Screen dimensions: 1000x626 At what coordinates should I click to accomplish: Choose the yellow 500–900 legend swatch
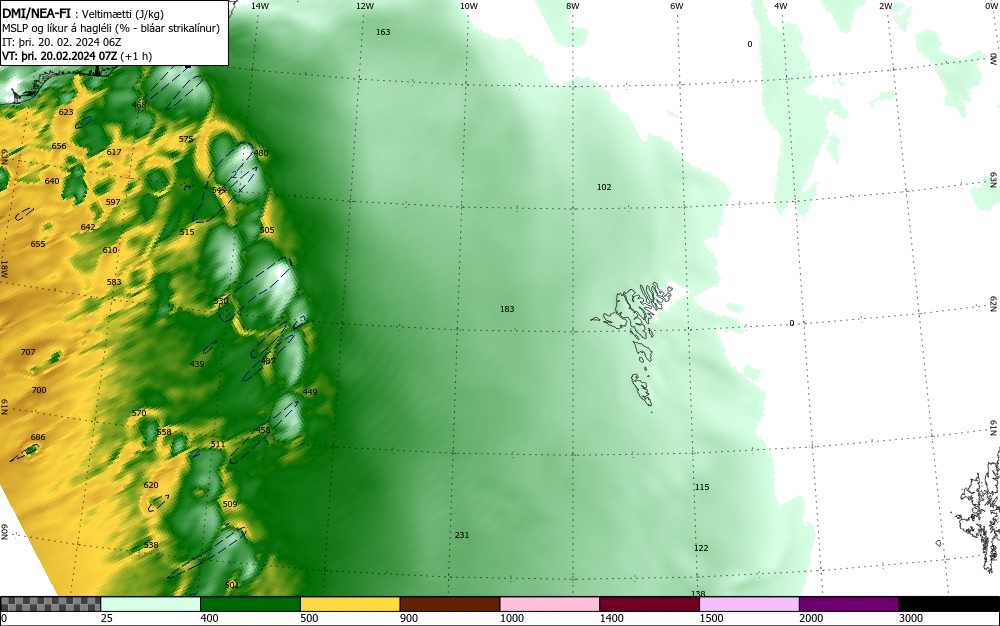350,604
